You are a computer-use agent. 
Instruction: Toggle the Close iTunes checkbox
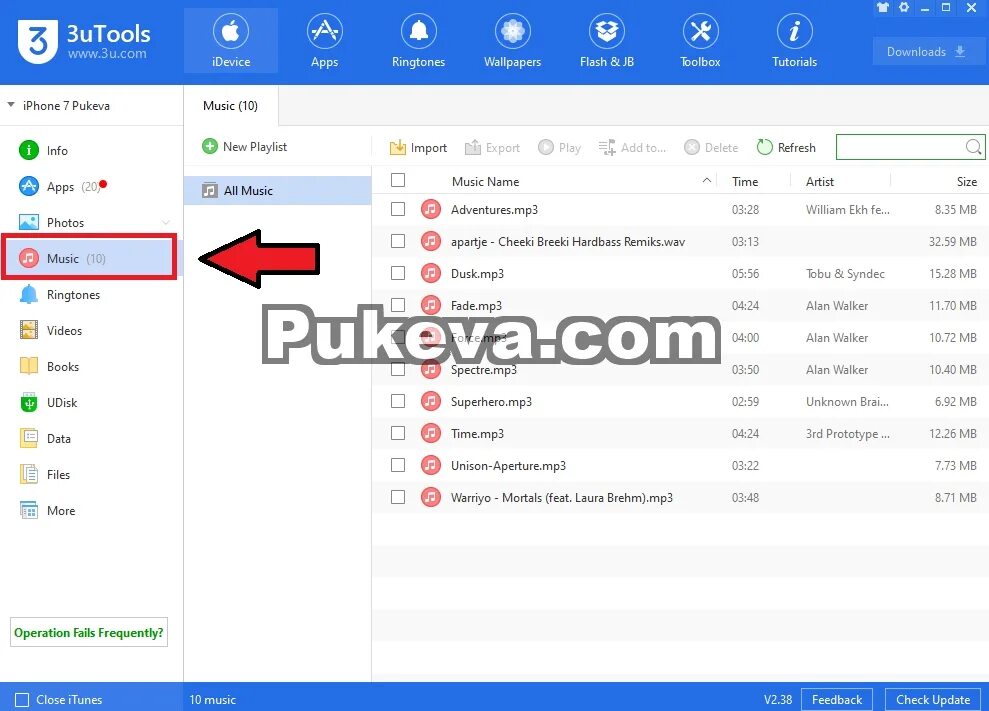point(22,700)
